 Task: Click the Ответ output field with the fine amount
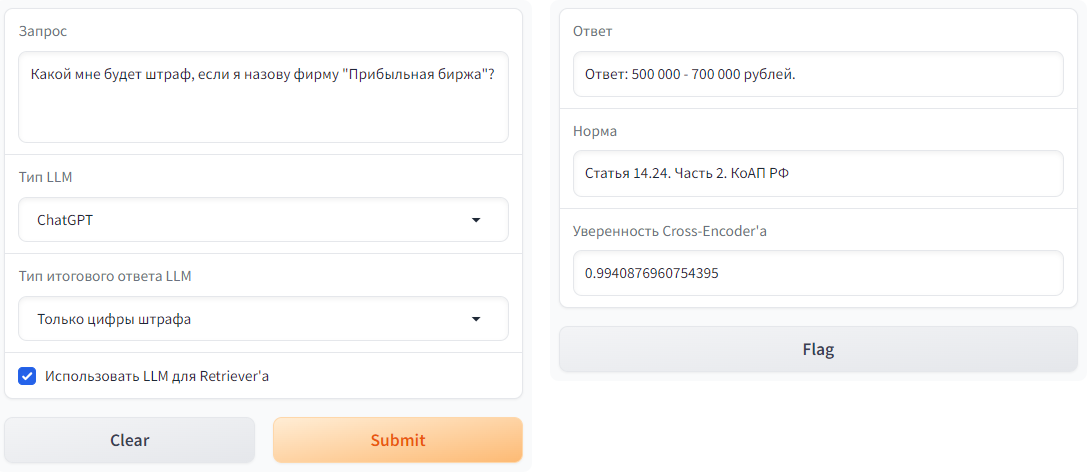(817, 75)
